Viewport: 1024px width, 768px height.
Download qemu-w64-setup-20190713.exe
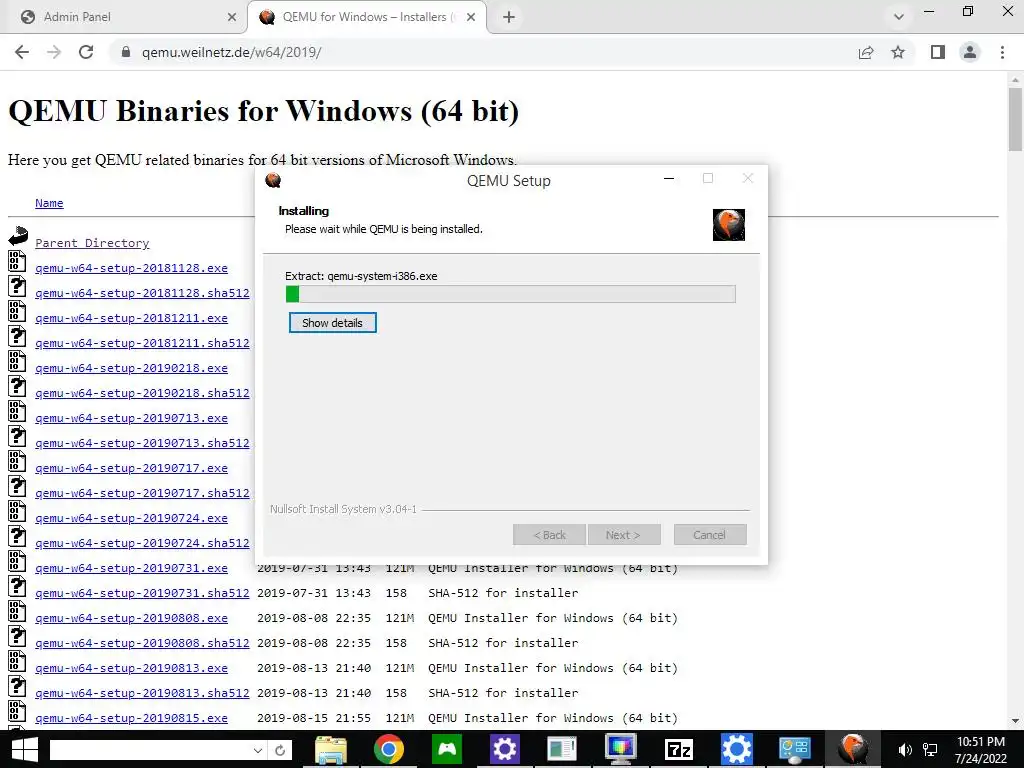pos(131,418)
